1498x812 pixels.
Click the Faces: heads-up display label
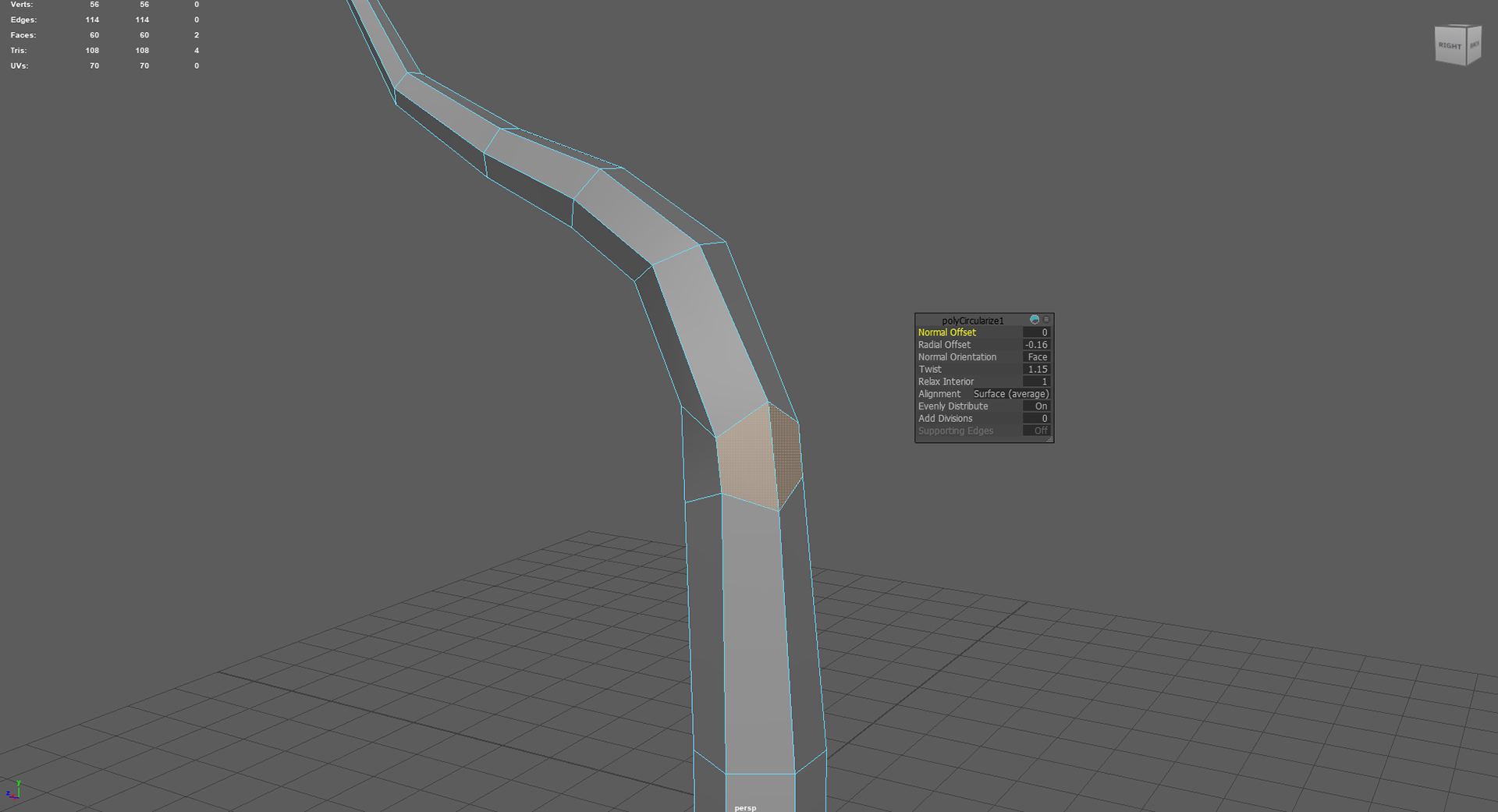(23, 35)
